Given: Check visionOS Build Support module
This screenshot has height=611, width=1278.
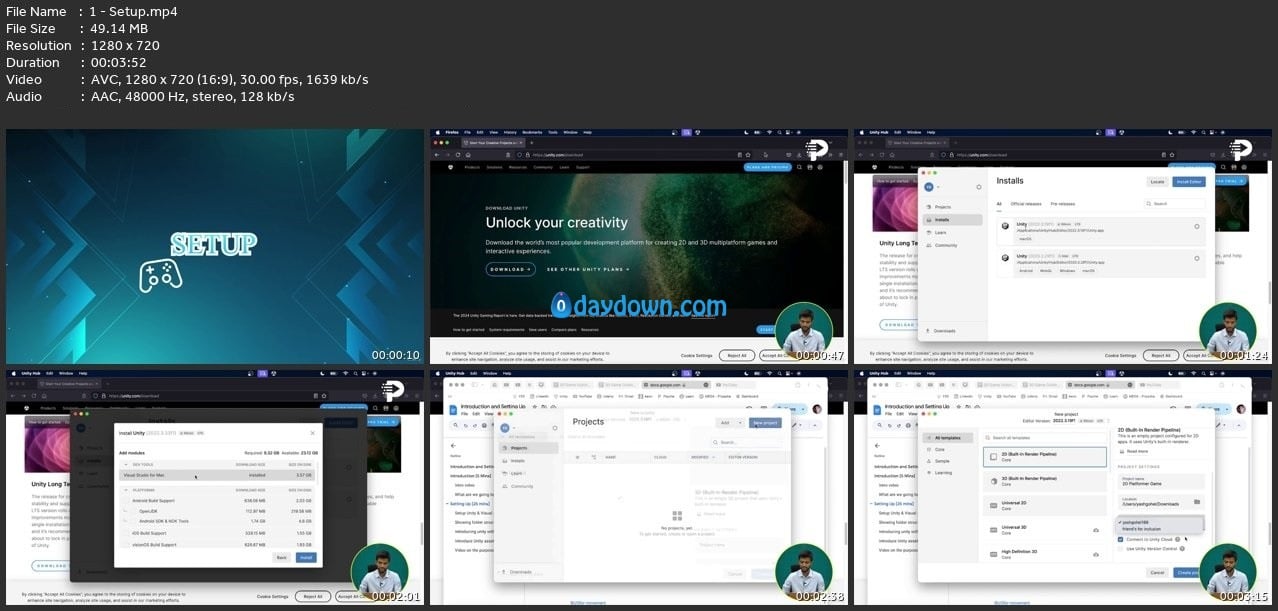Looking at the screenshot, I should pyautogui.click(x=126, y=545).
